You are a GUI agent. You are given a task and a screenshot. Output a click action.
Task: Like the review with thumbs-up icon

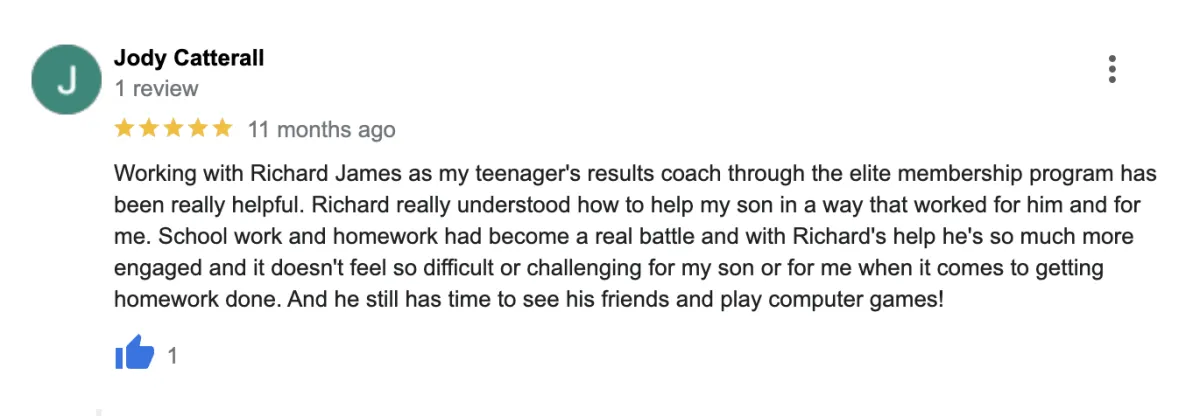[x=134, y=354]
